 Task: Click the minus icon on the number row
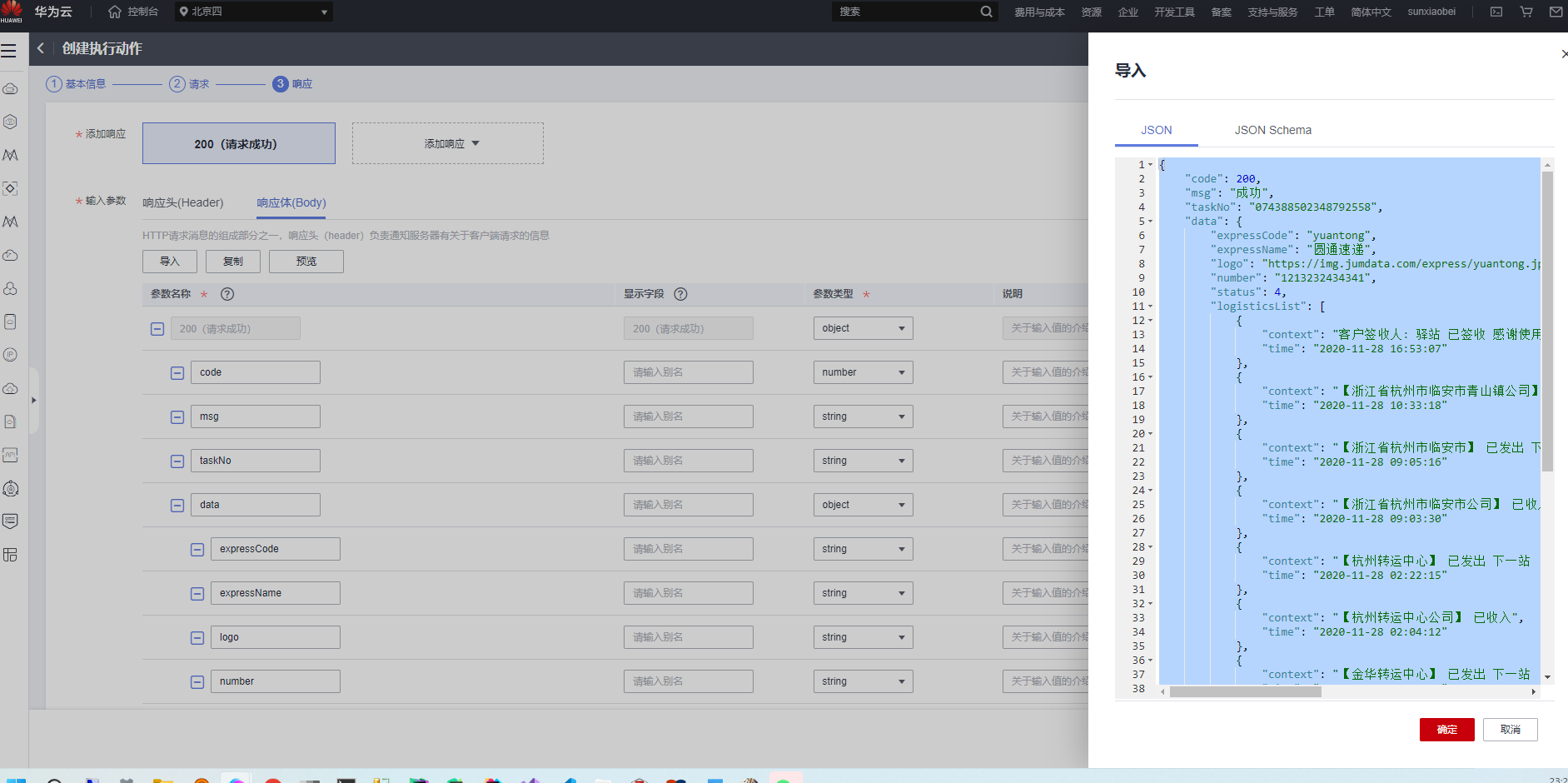tap(197, 682)
